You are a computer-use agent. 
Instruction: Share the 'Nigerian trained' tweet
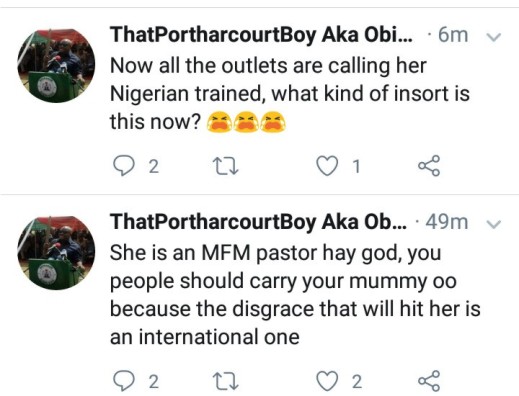(429, 166)
